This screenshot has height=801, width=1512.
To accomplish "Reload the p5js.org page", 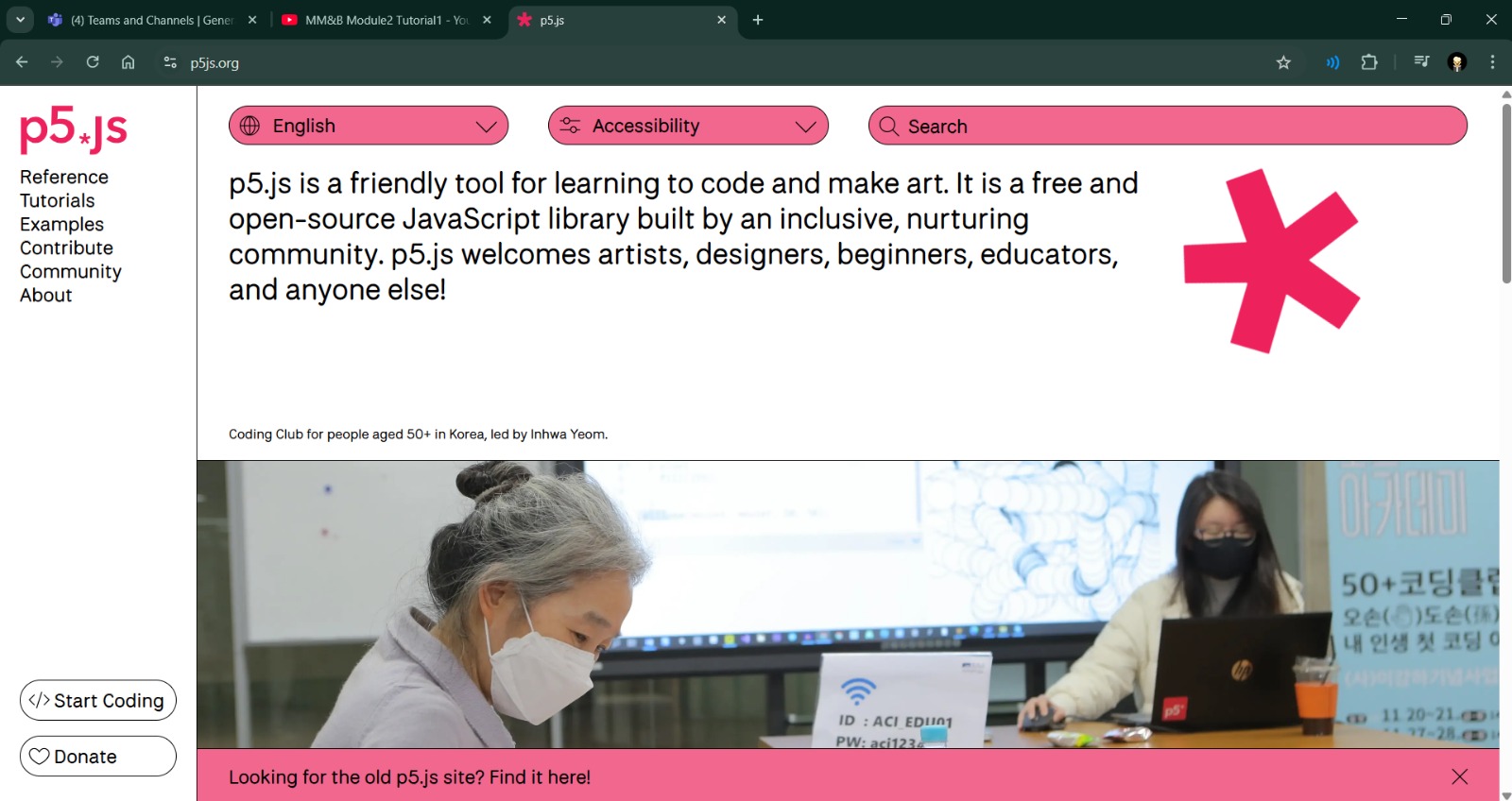I will [x=93, y=62].
